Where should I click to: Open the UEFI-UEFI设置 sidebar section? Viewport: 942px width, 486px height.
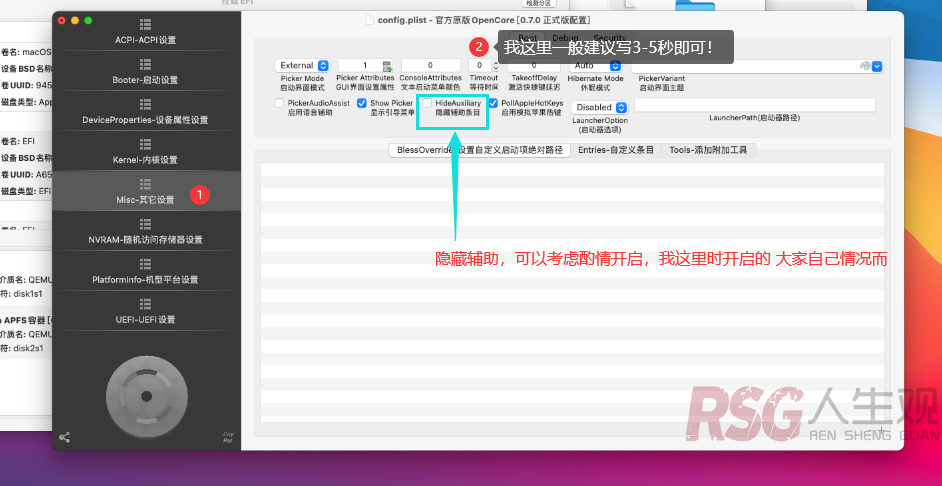point(145,311)
